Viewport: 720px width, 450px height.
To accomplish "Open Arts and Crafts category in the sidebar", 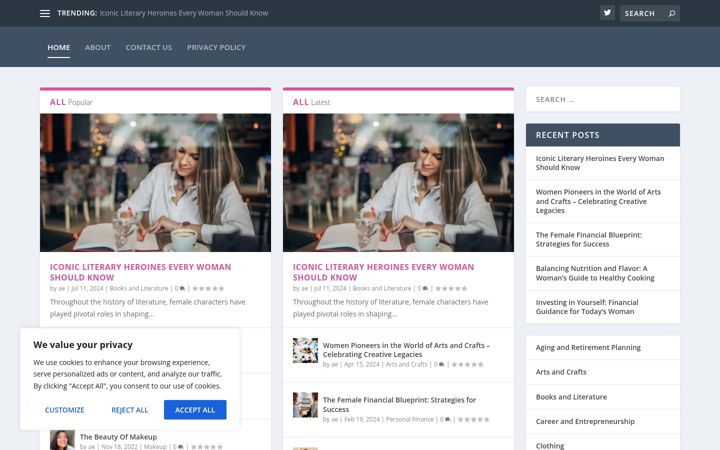I will point(561,372).
